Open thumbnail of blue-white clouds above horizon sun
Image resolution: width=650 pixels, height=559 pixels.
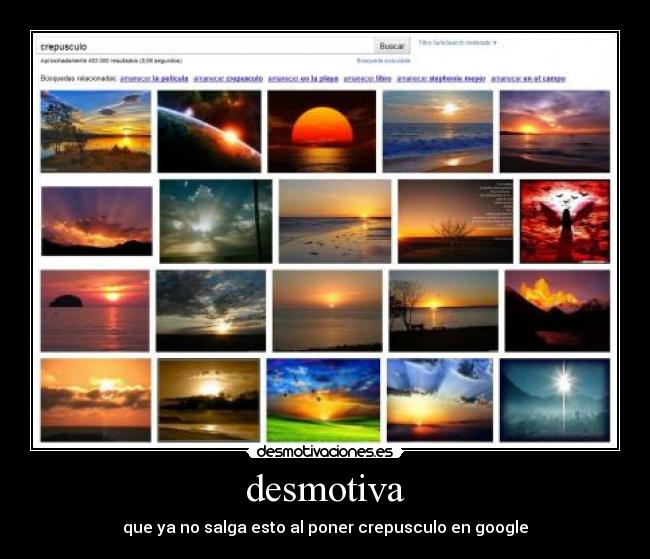point(440,400)
